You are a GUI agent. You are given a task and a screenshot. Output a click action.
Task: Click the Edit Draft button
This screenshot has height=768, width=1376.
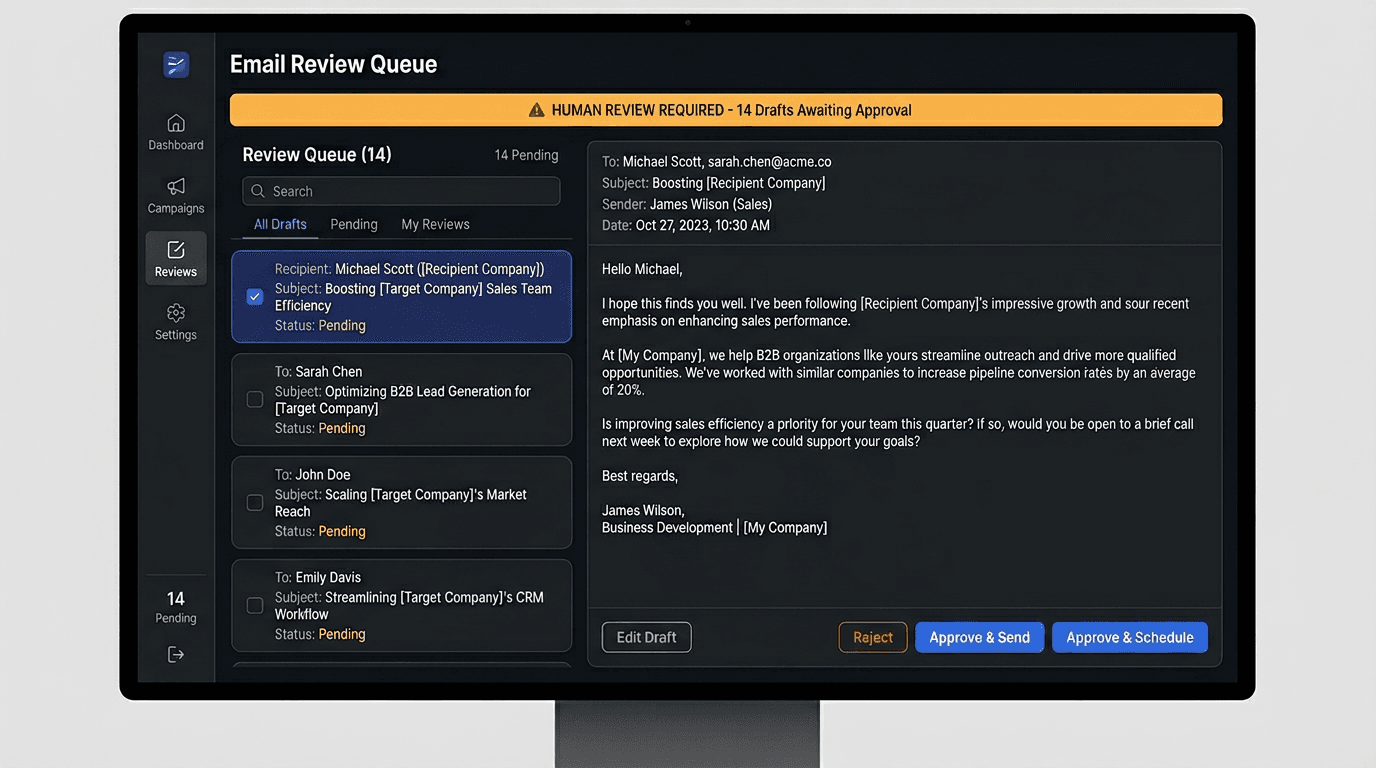click(x=646, y=637)
